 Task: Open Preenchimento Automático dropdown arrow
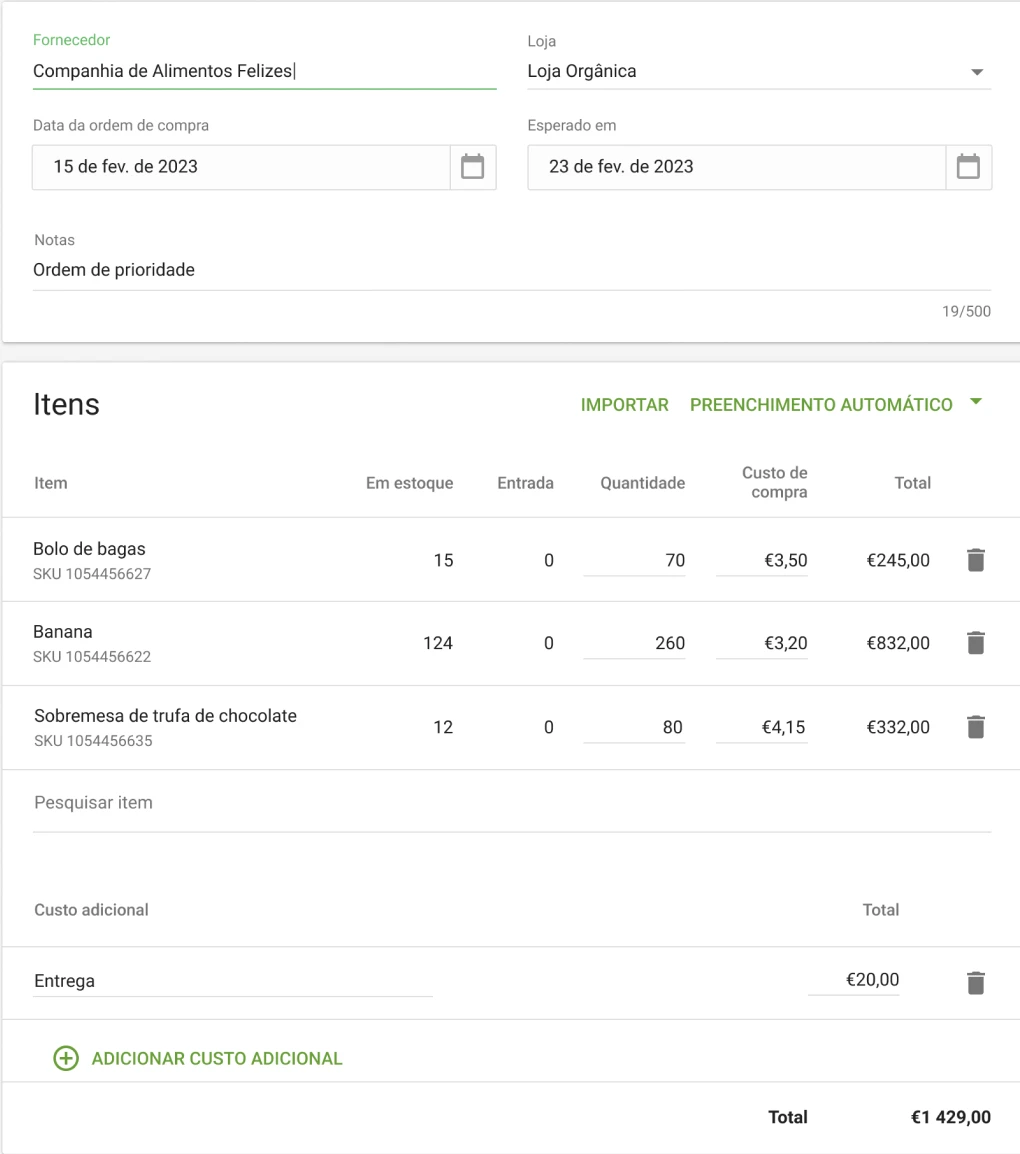click(976, 403)
